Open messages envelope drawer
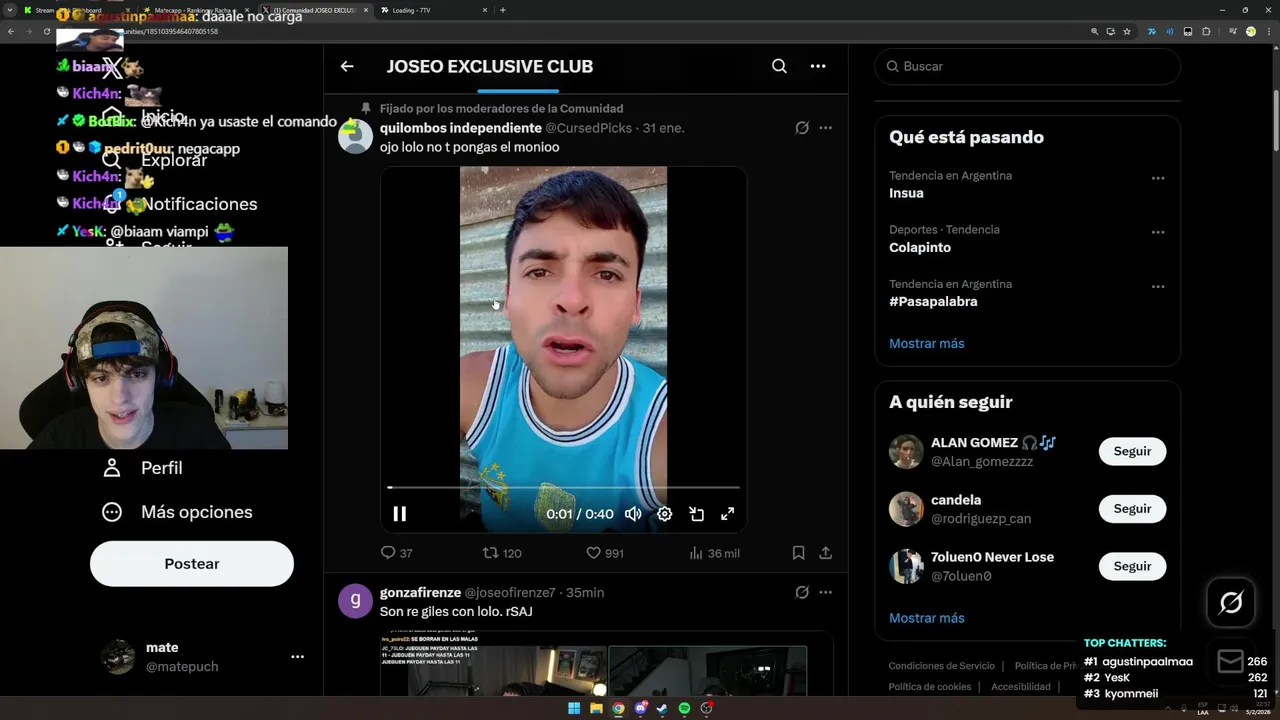The image size is (1280, 720). click(1230, 661)
